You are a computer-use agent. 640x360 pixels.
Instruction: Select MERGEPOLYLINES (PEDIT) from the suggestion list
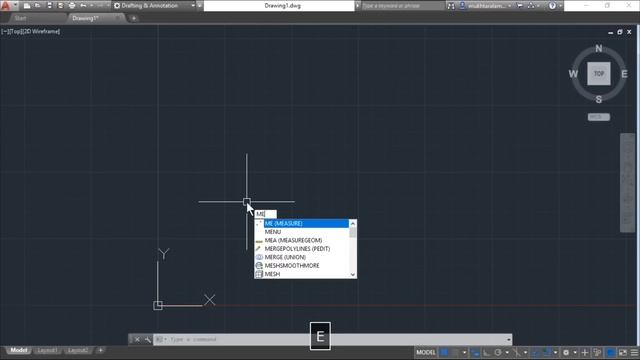(302, 249)
